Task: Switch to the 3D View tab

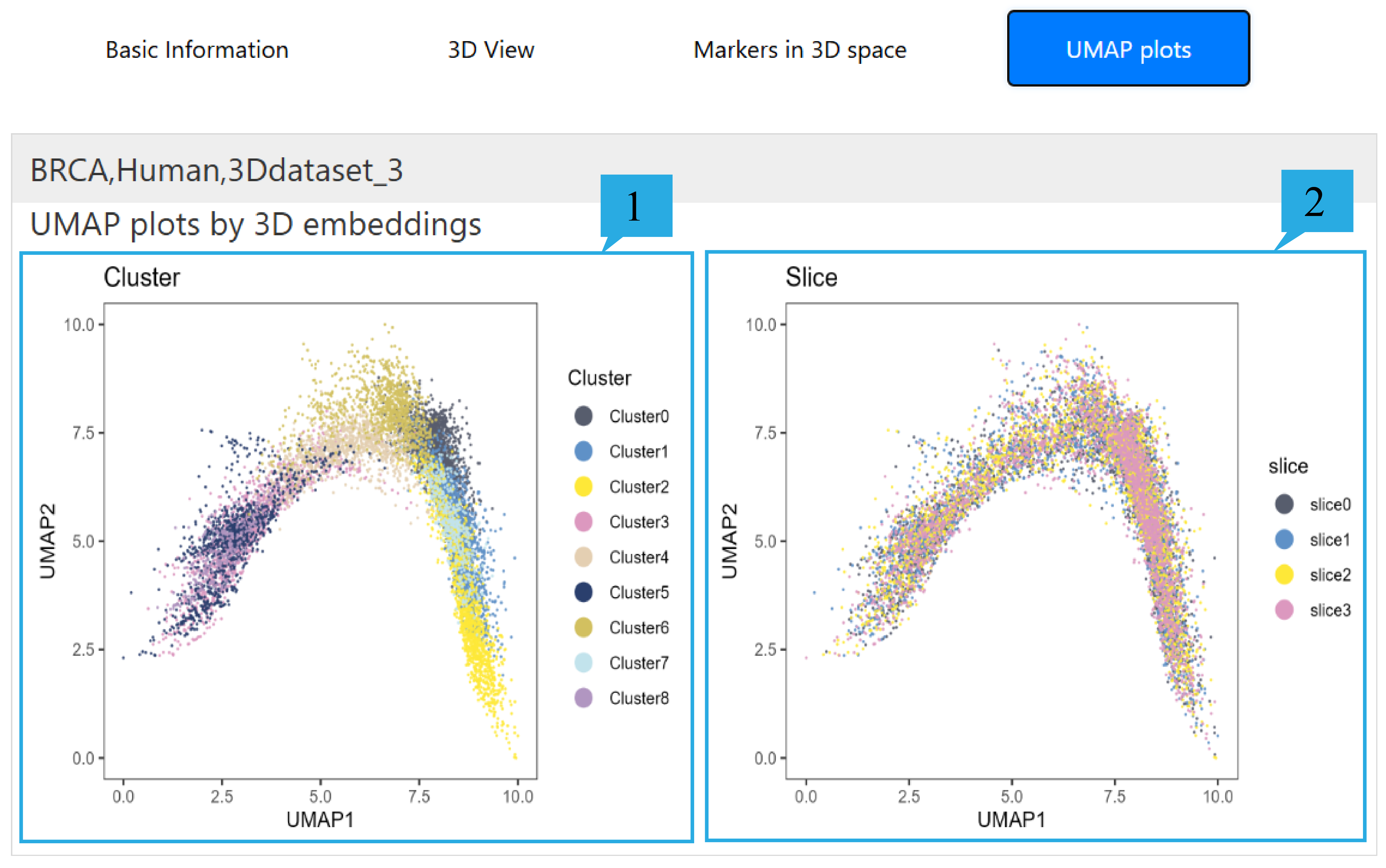Action: click(491, 50)
